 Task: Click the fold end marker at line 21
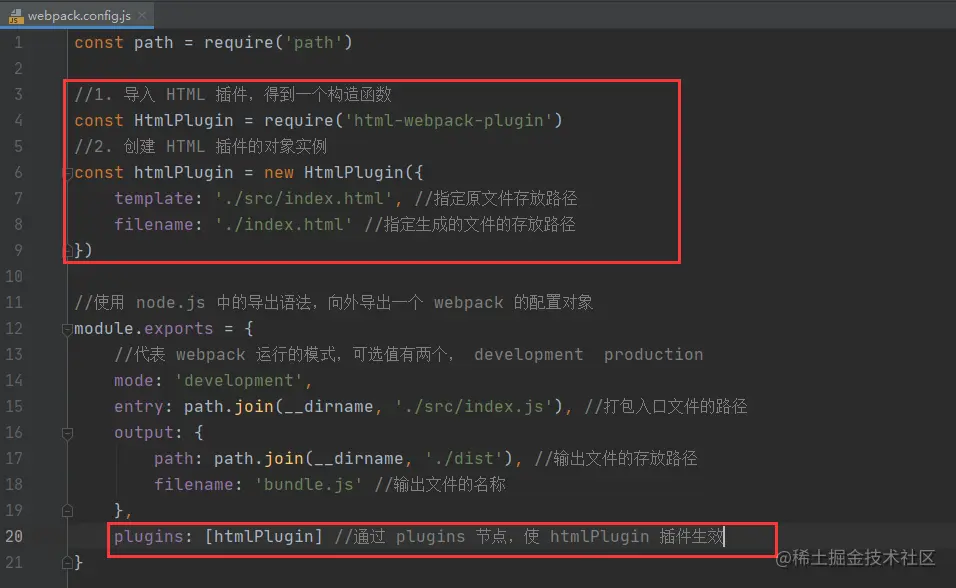[x=68, y=562]
